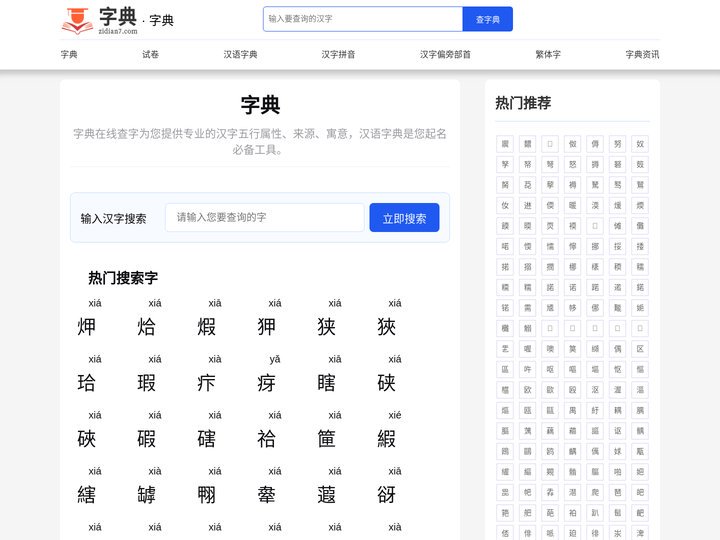Image resolution: width=720 pixels, height=540 pixels.
Task: Click 琶 tile in 热门推荐
Action: tap(618, 492)
